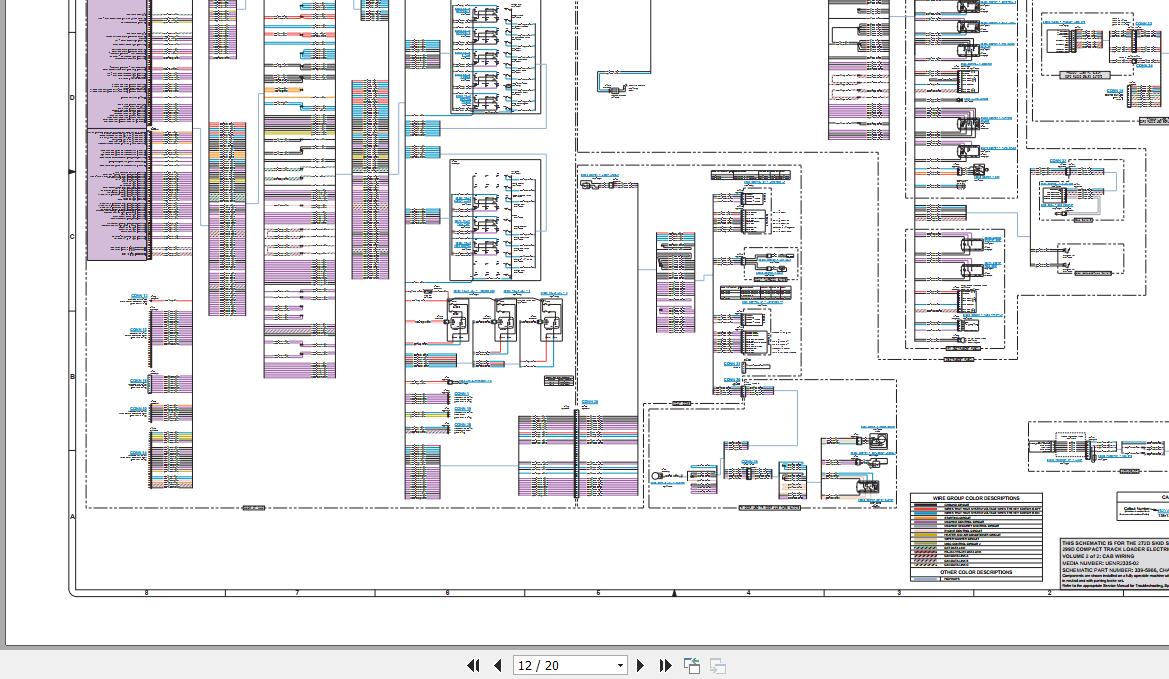Click the callout number example box at right
Screen dimensions: 1169x679
[x=1142, y=510]
